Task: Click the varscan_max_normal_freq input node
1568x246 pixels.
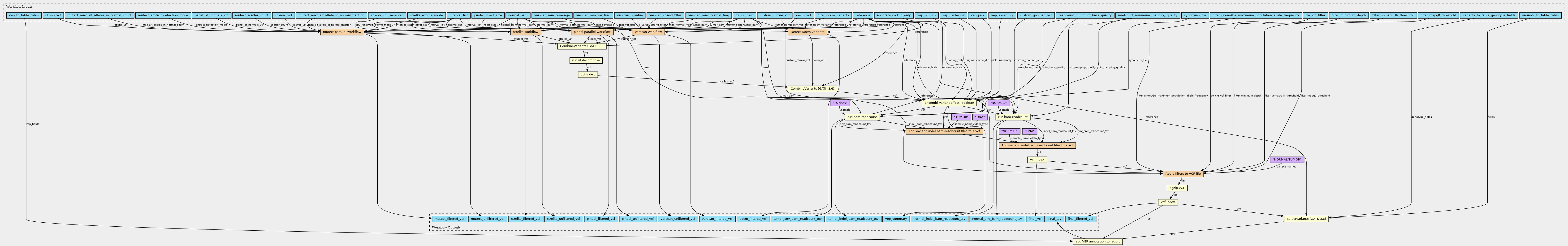Action: click(x=708, y=15)
